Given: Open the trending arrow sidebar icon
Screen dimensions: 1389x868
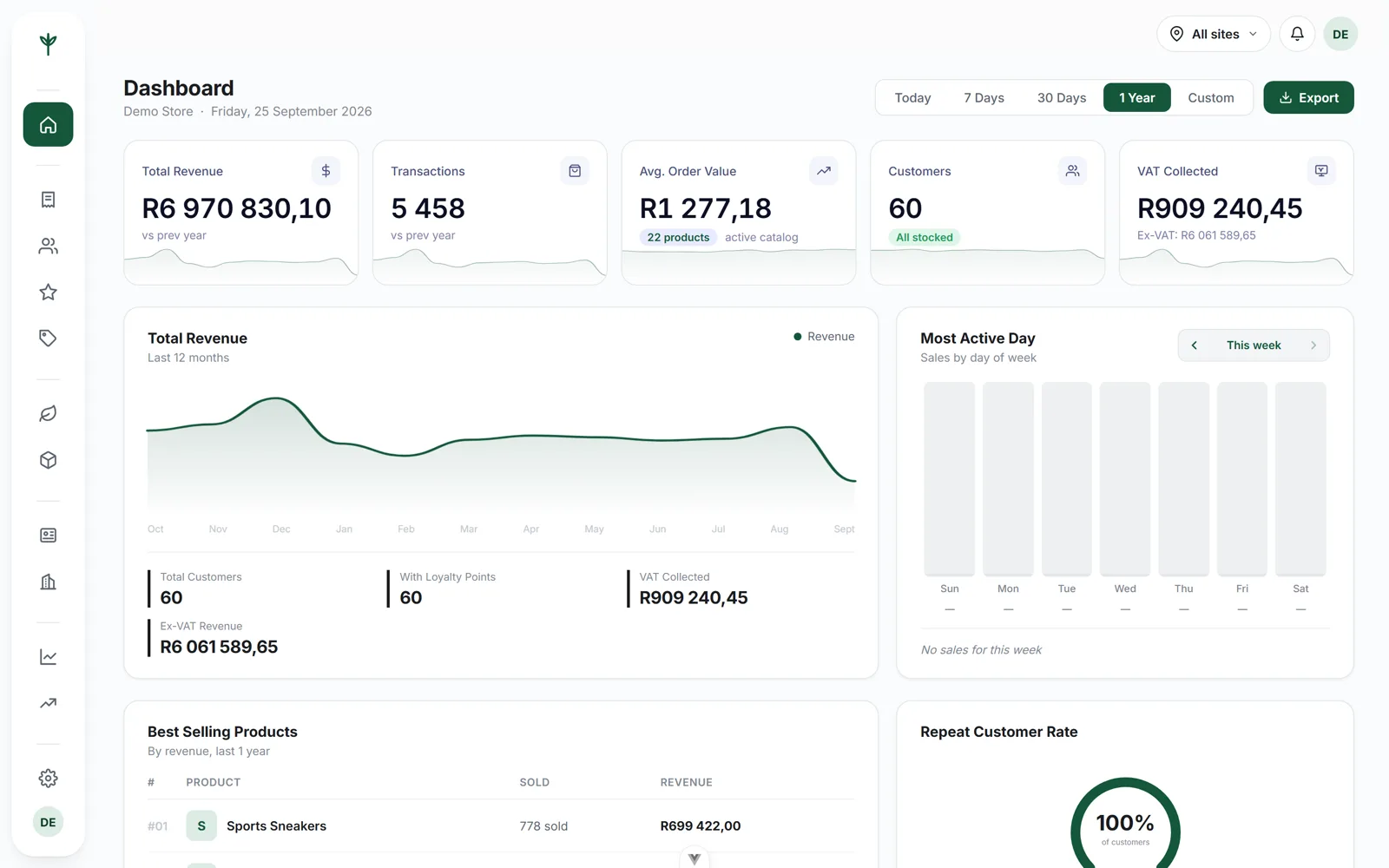Looking at the screenshot, I should pyautogui.click(x=48, y=703).
